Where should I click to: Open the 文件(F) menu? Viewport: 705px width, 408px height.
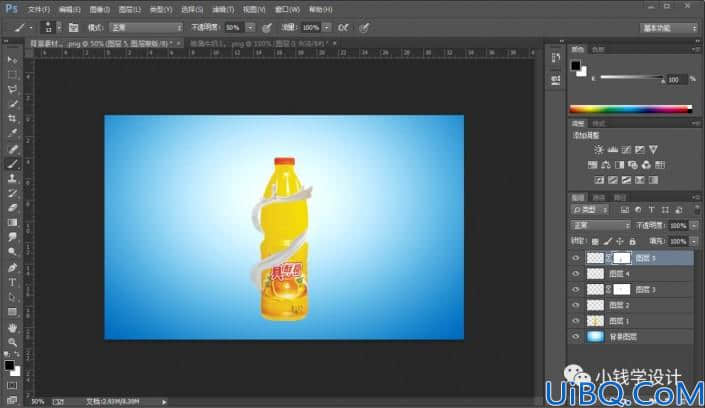(39, 9)
